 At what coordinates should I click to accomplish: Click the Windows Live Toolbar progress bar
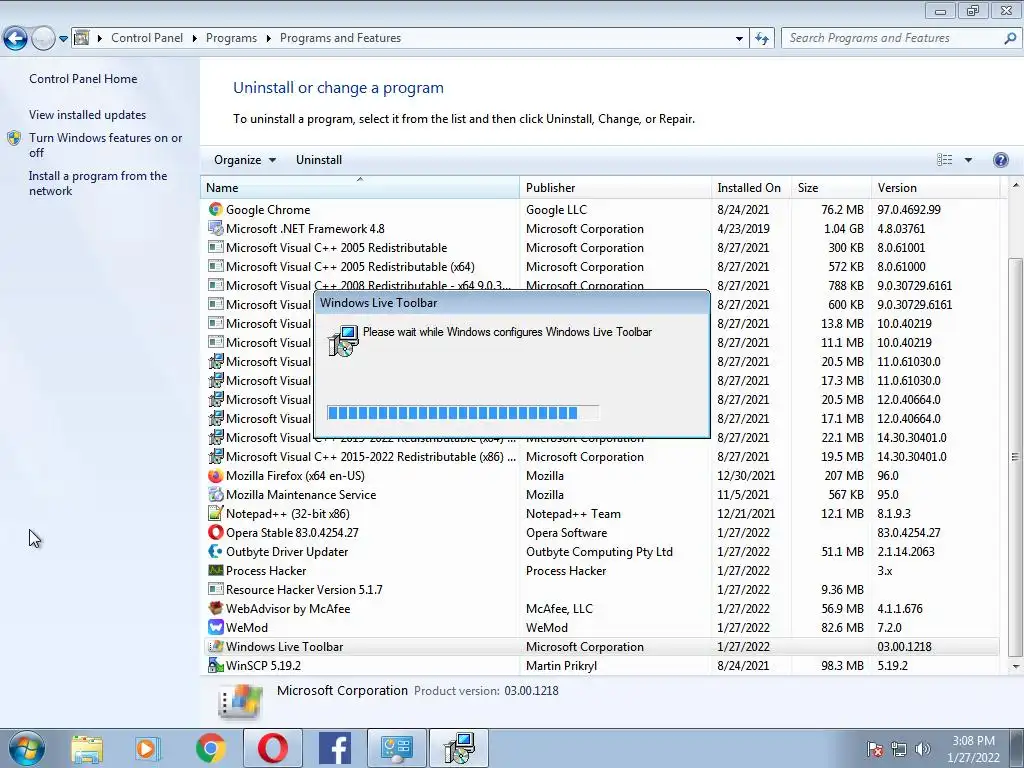point(462,412)
